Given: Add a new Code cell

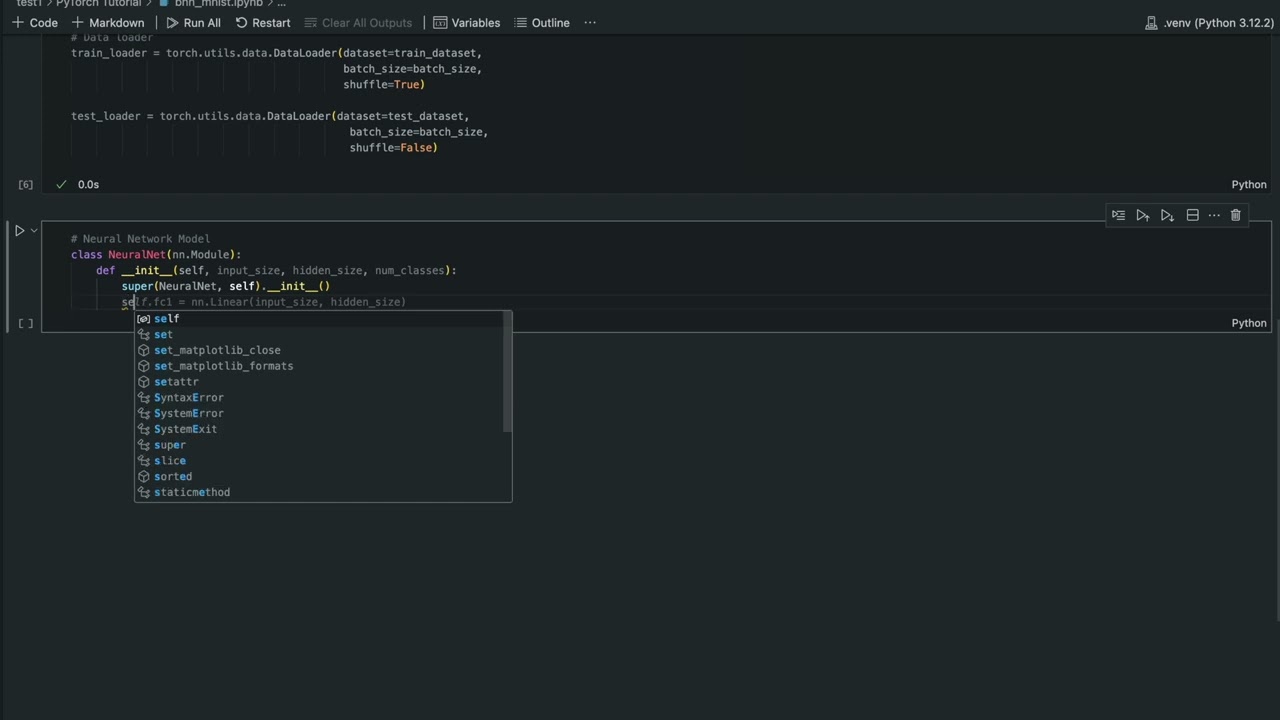Looking at the screenshot, I should [x=34, y=22].
